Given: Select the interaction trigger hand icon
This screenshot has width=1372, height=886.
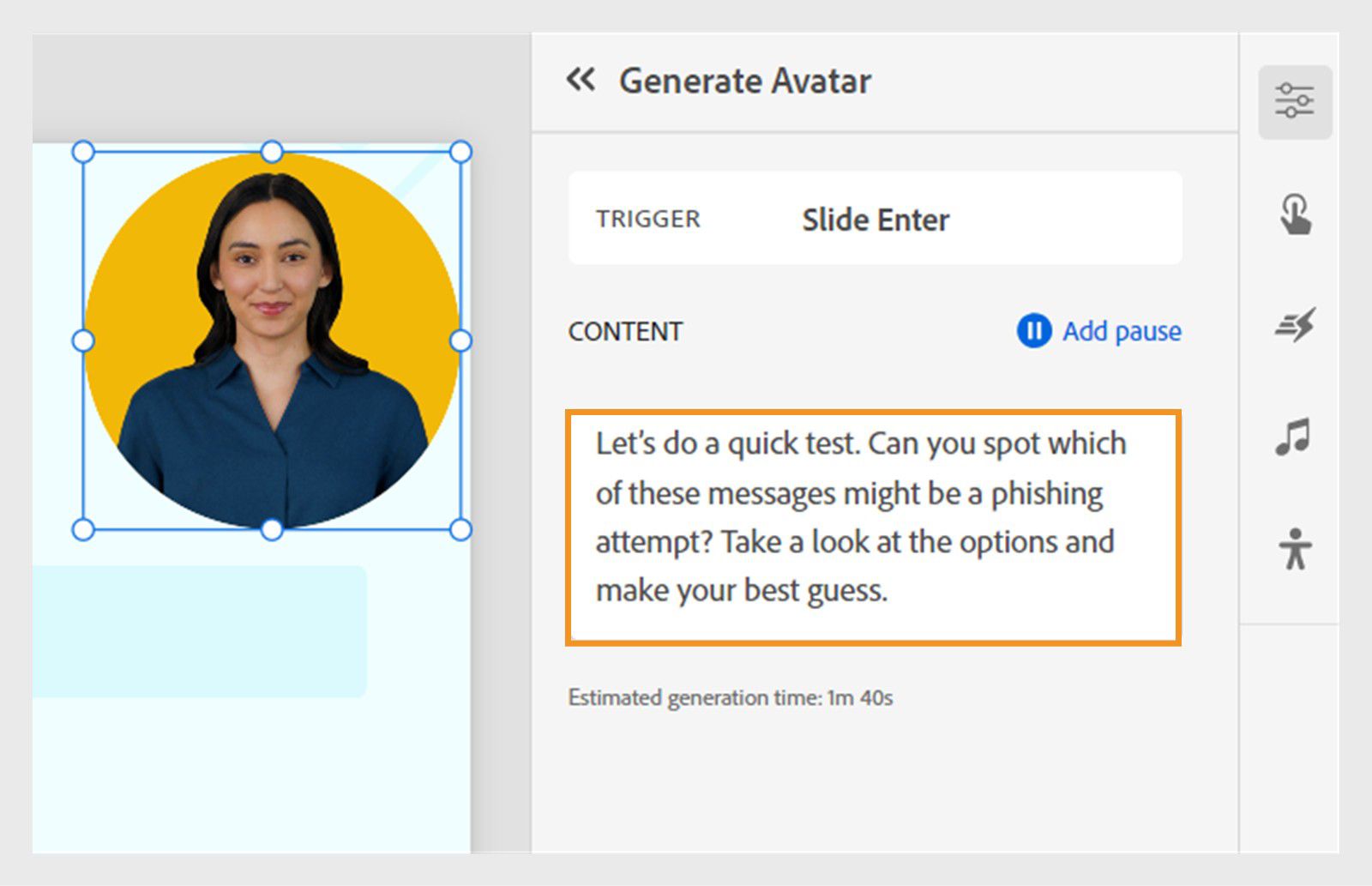Looking at the screenshot, I should coord(1296,217).
